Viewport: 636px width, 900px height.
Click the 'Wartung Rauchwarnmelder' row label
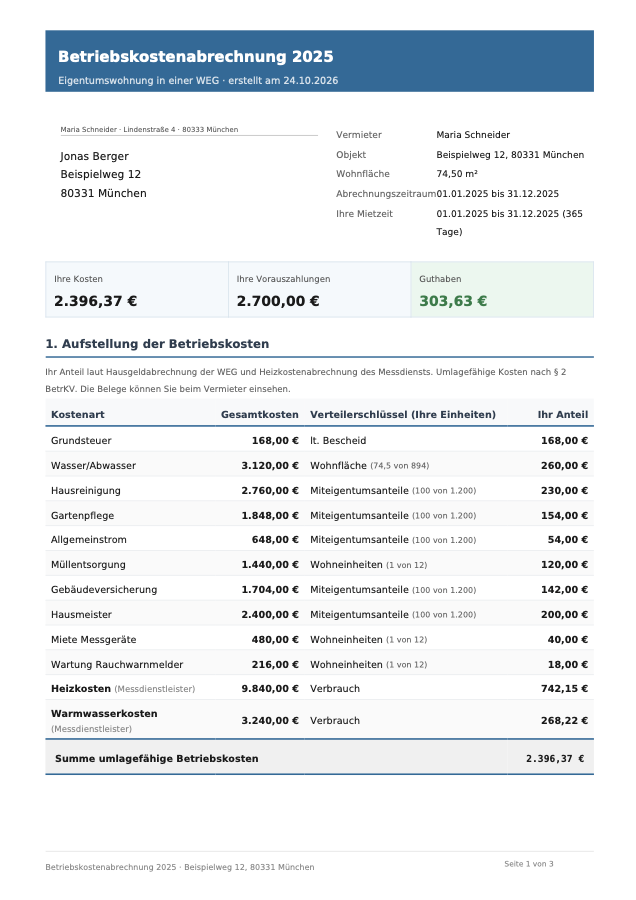[x=117, y=665]
